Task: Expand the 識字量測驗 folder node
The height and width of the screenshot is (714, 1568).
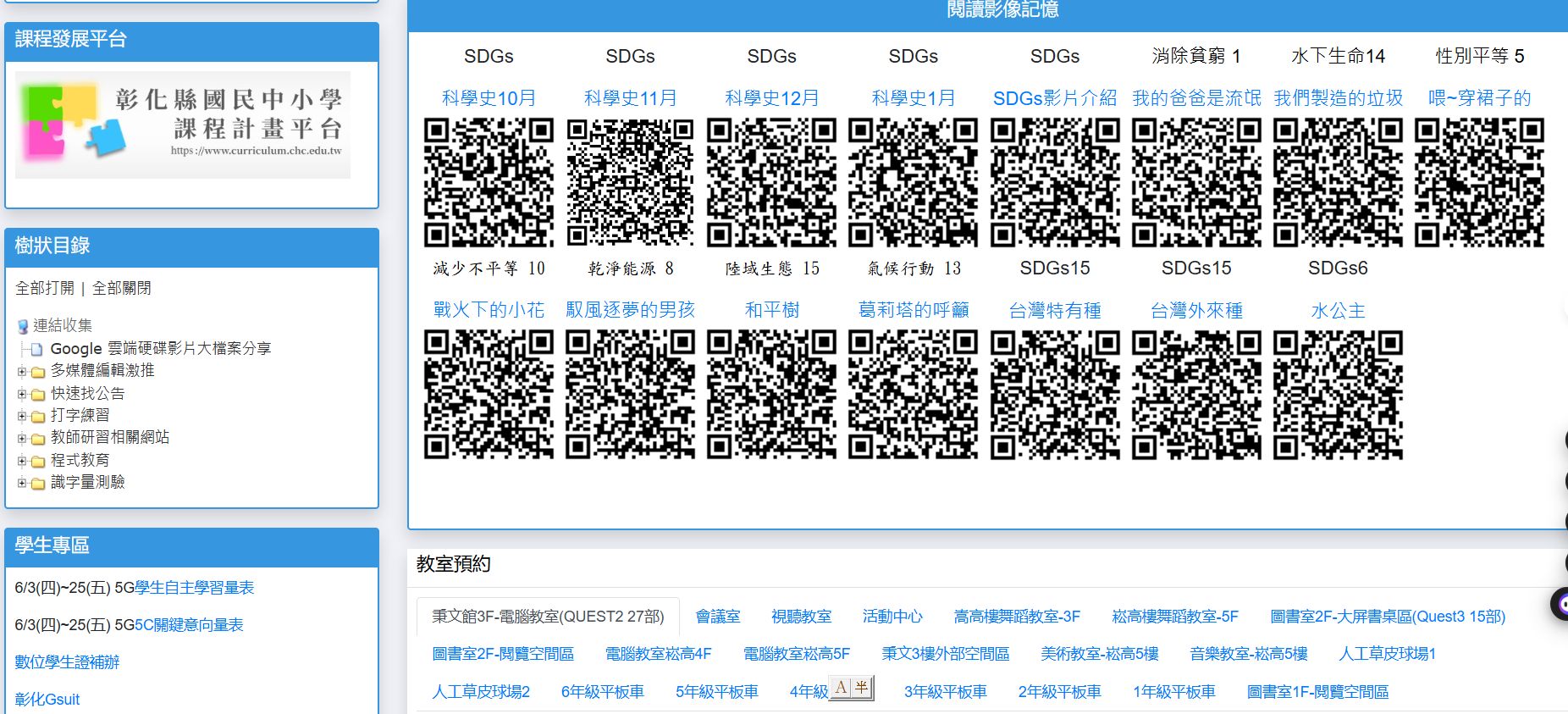Action: (22, 483)
